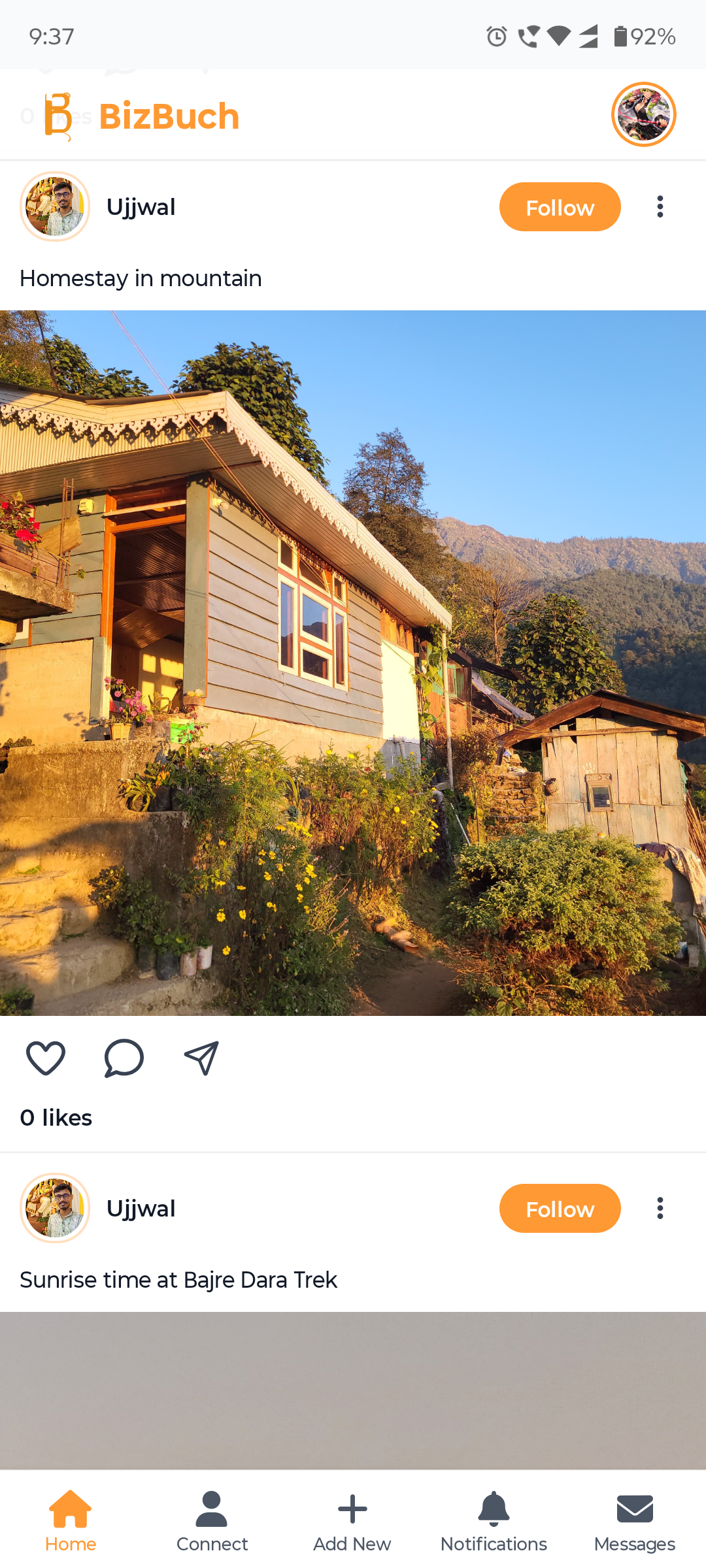The width and height of the screenshot is (706, 1568).
Task: Open the Sunrise at Bajre Dara photo
Action: coord(353,1390)
